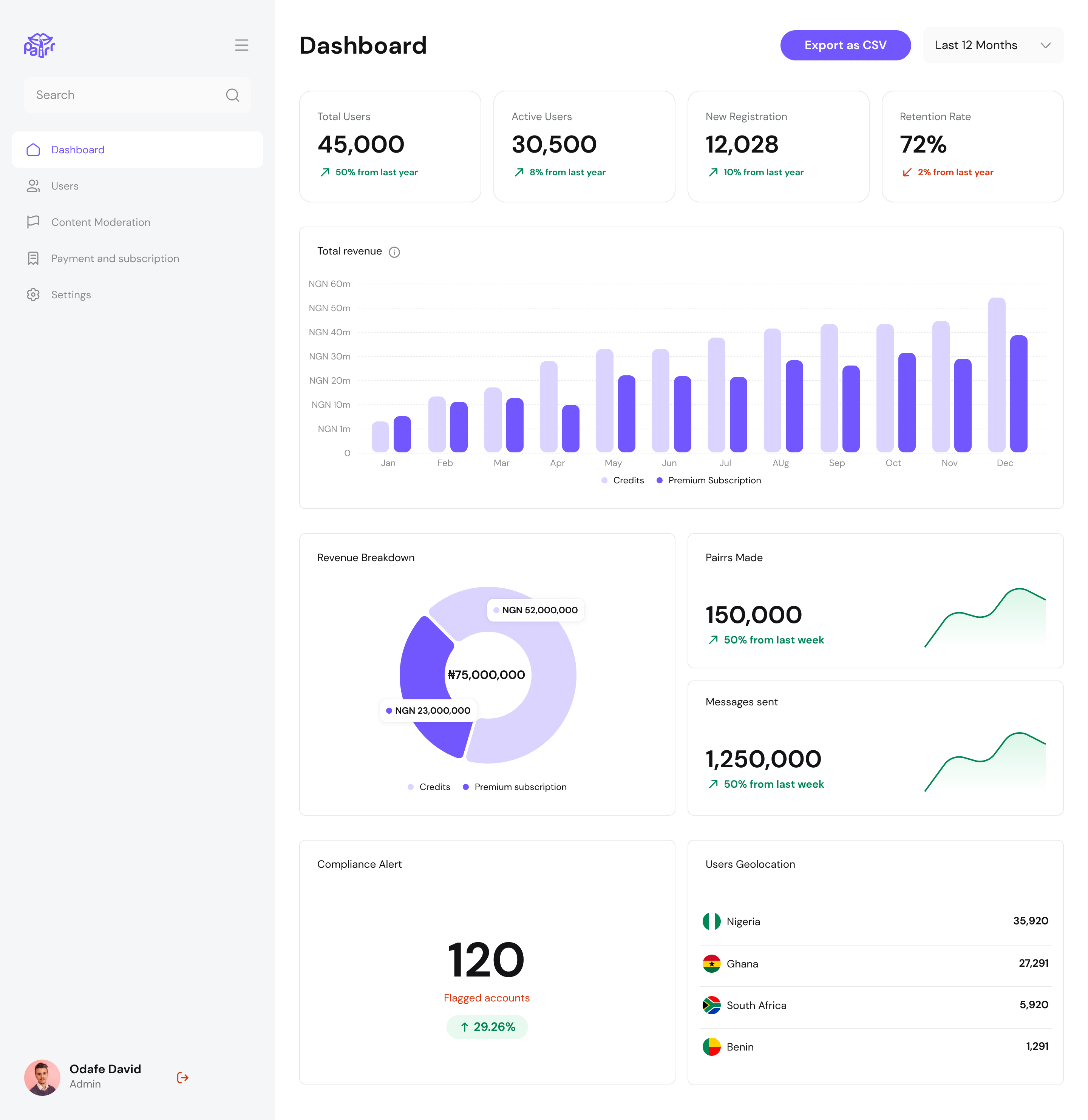Click the Benin flag icon
The height and width of the screenshot is (1120, 1088).
pos(711,1047)
